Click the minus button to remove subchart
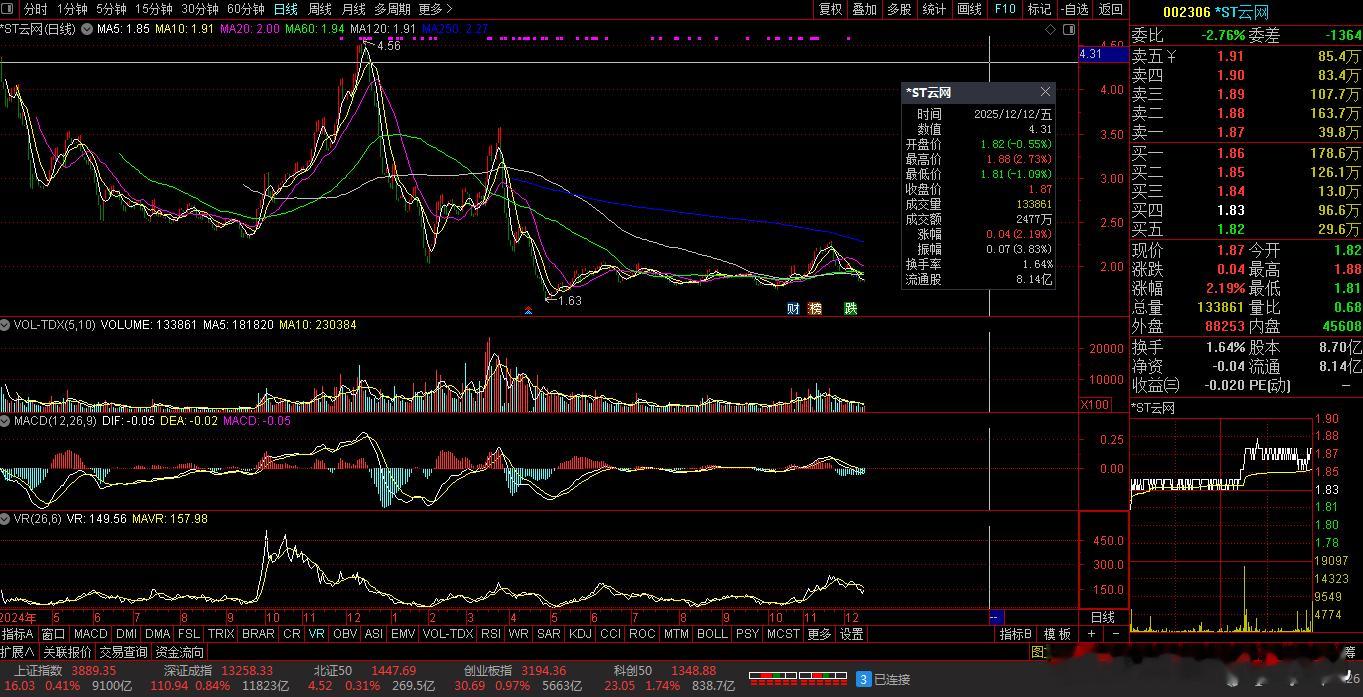 coord(1116,634)
